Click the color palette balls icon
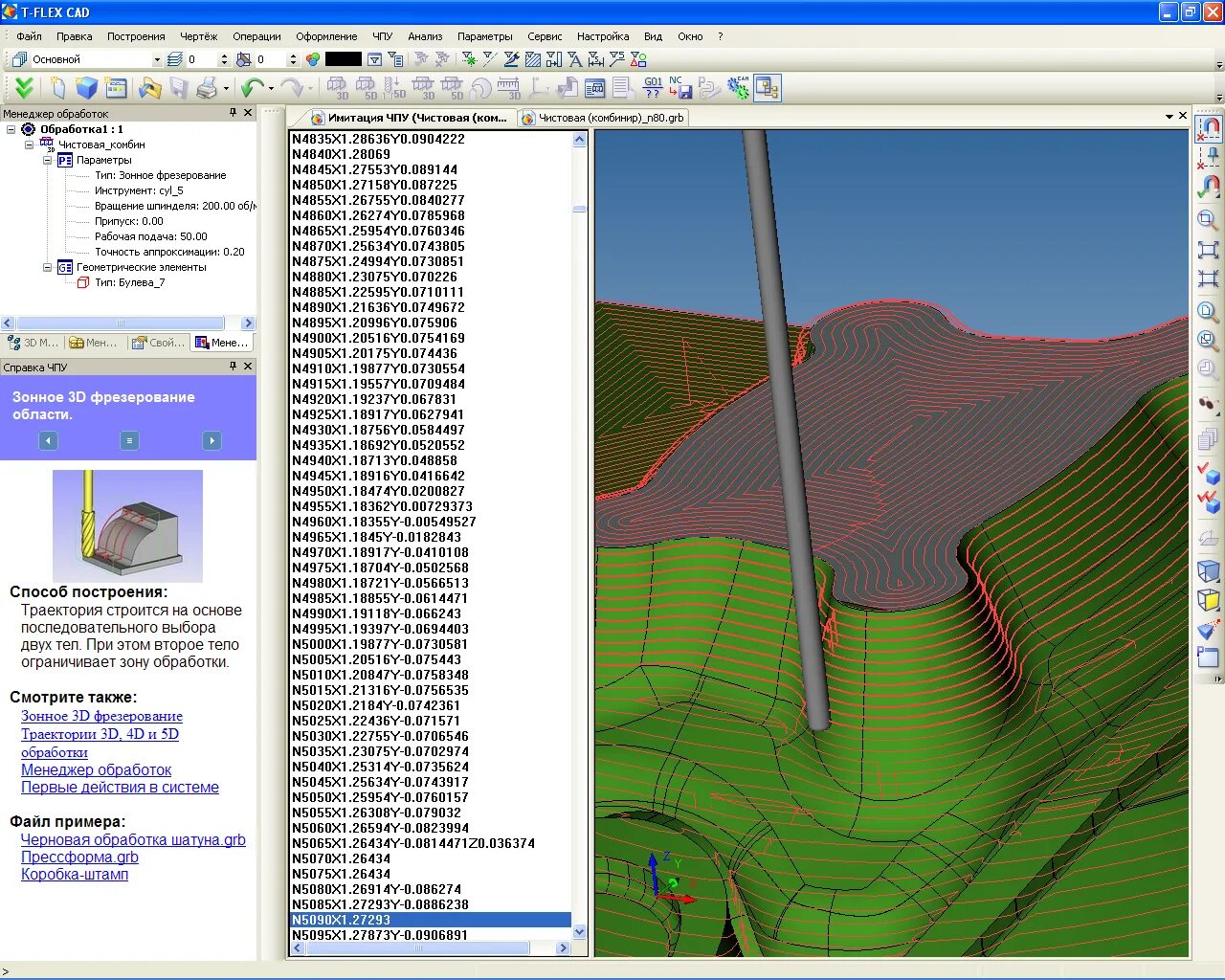This screenshot has width=1225, height=980. click(x=313, y=59)
